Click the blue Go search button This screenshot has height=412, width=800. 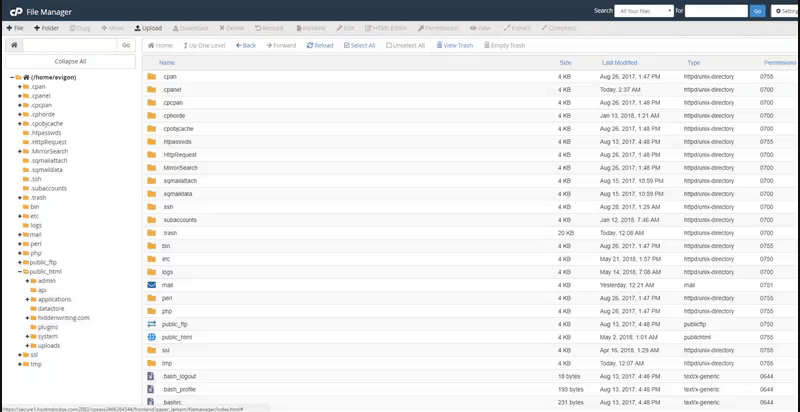click(x=757, y=11)
